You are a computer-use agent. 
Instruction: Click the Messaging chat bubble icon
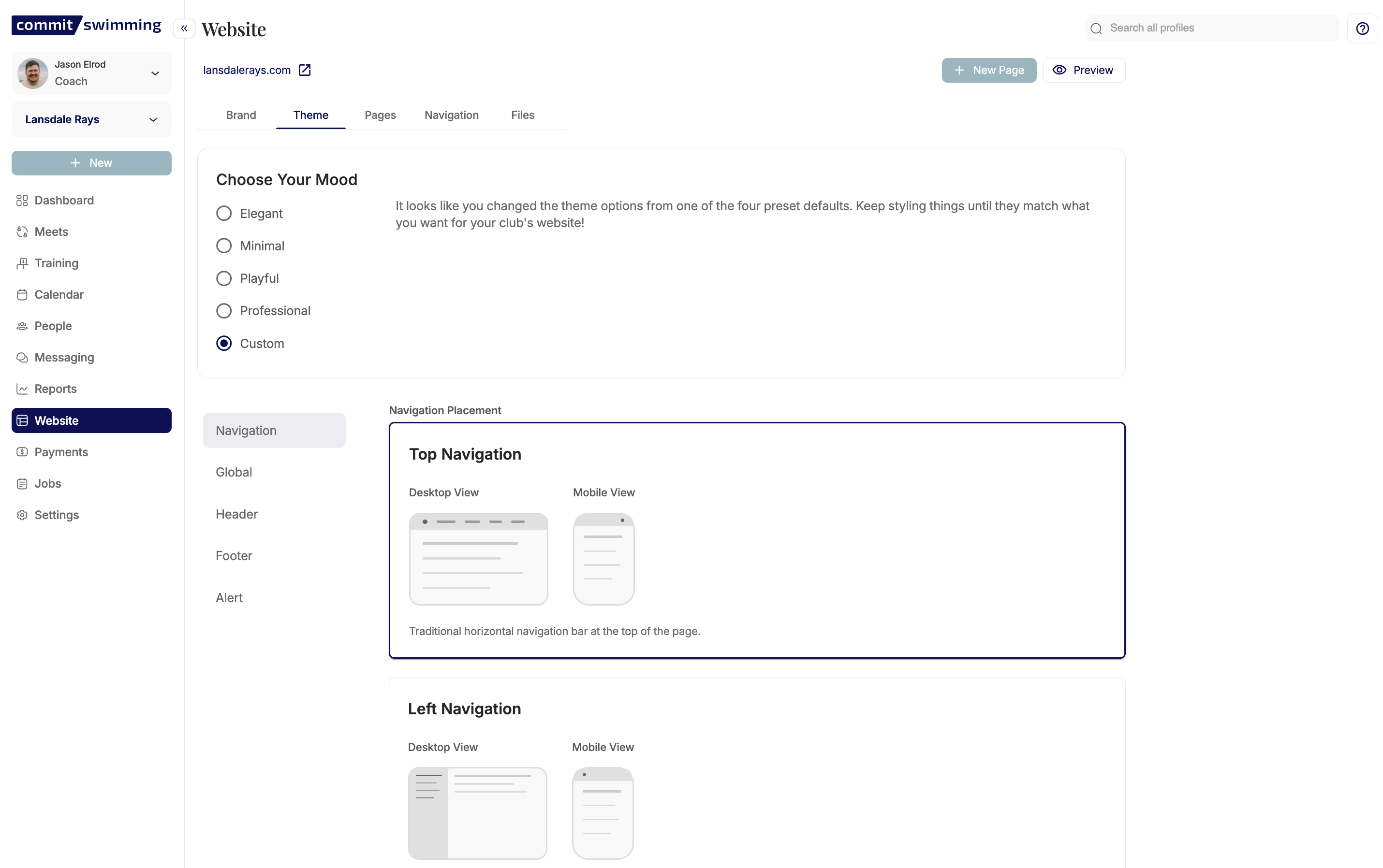point(22,358)
